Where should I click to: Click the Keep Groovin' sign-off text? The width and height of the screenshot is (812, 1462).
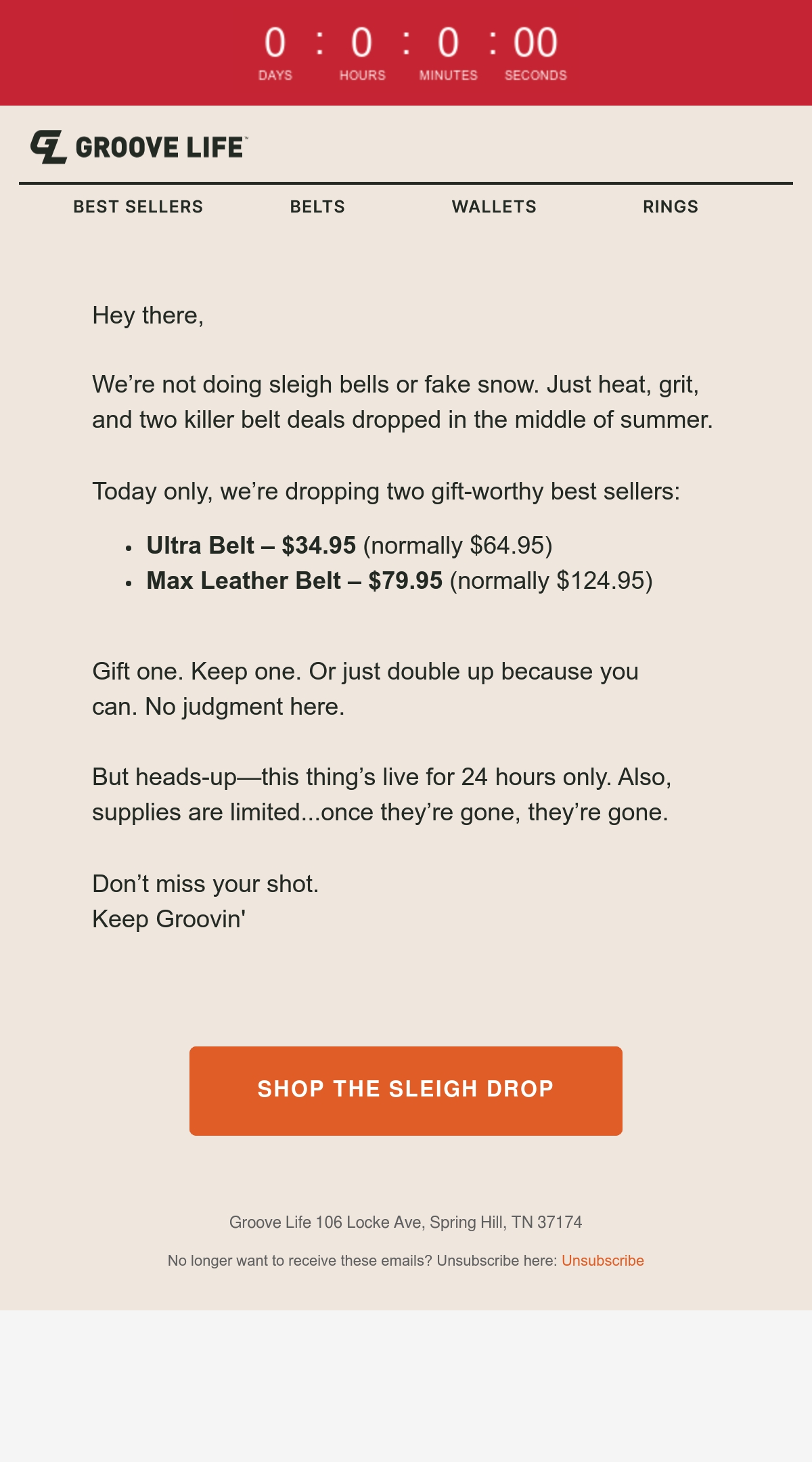click(169, 919)
